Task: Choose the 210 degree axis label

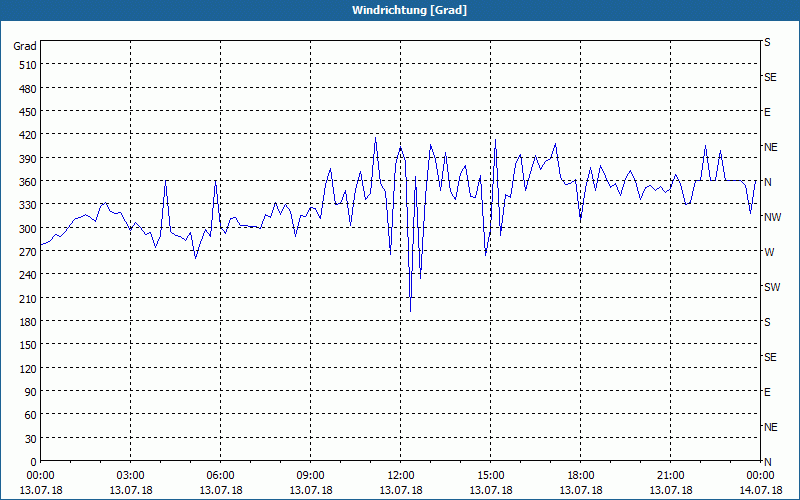Action: click(28, 299)
